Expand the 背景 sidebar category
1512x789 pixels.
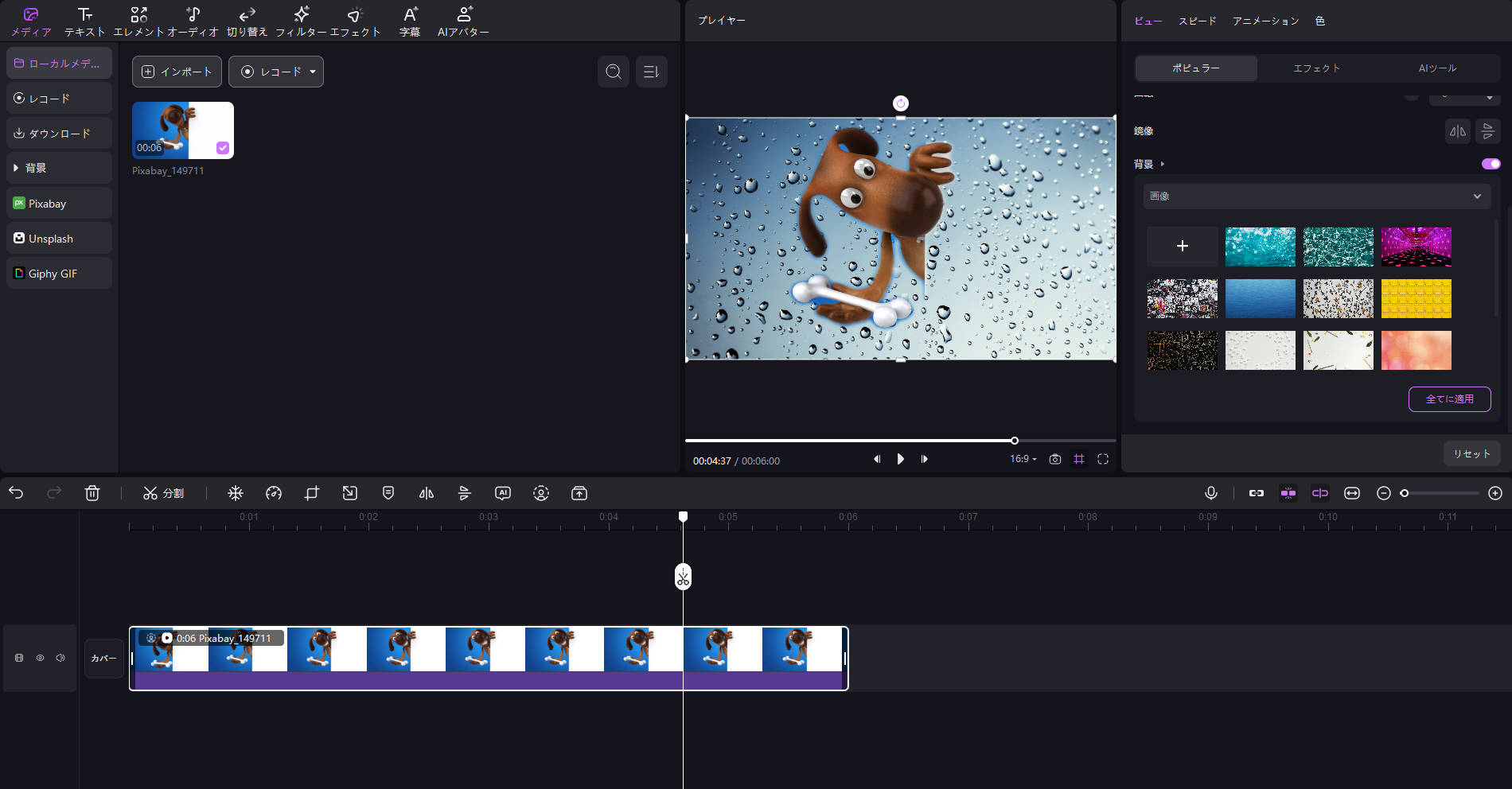pos(59,168)
